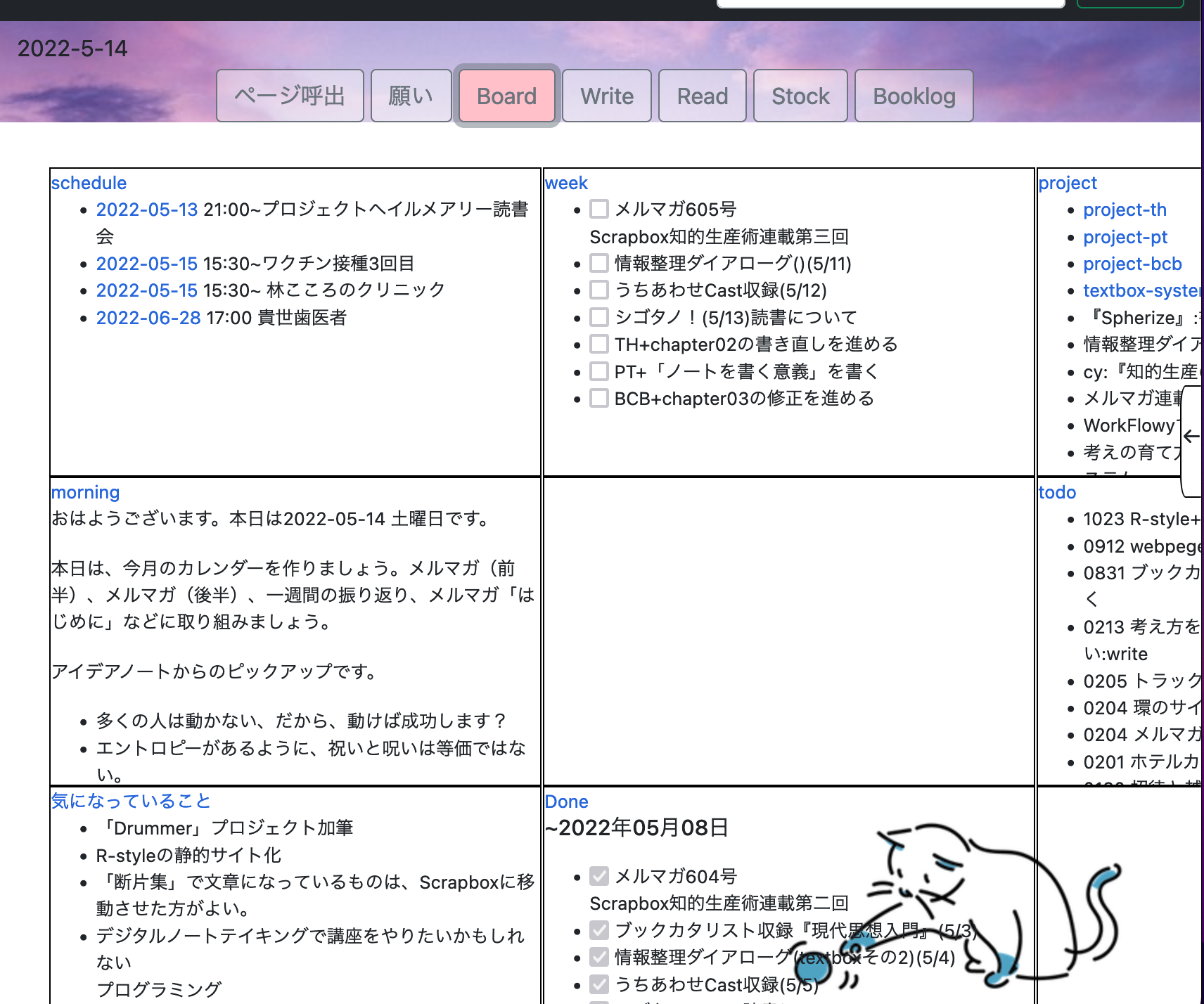Switch to the Write tab
The height and width of the screenshot is (1004, 1204).
[x=606, y=96]
